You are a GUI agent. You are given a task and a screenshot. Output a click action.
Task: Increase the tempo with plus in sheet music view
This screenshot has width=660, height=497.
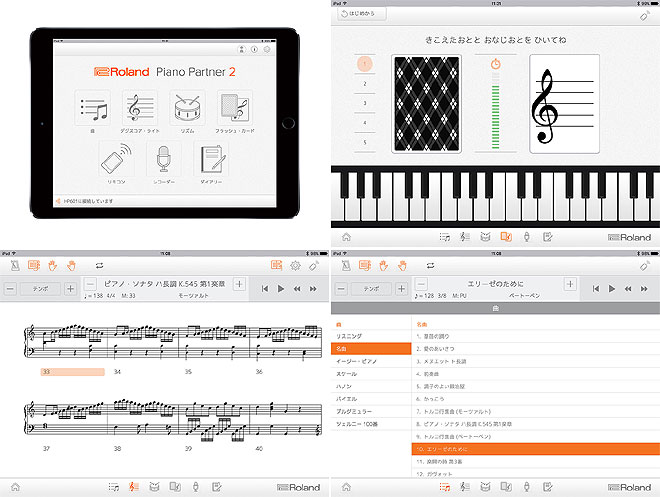[x=70, y=288]
